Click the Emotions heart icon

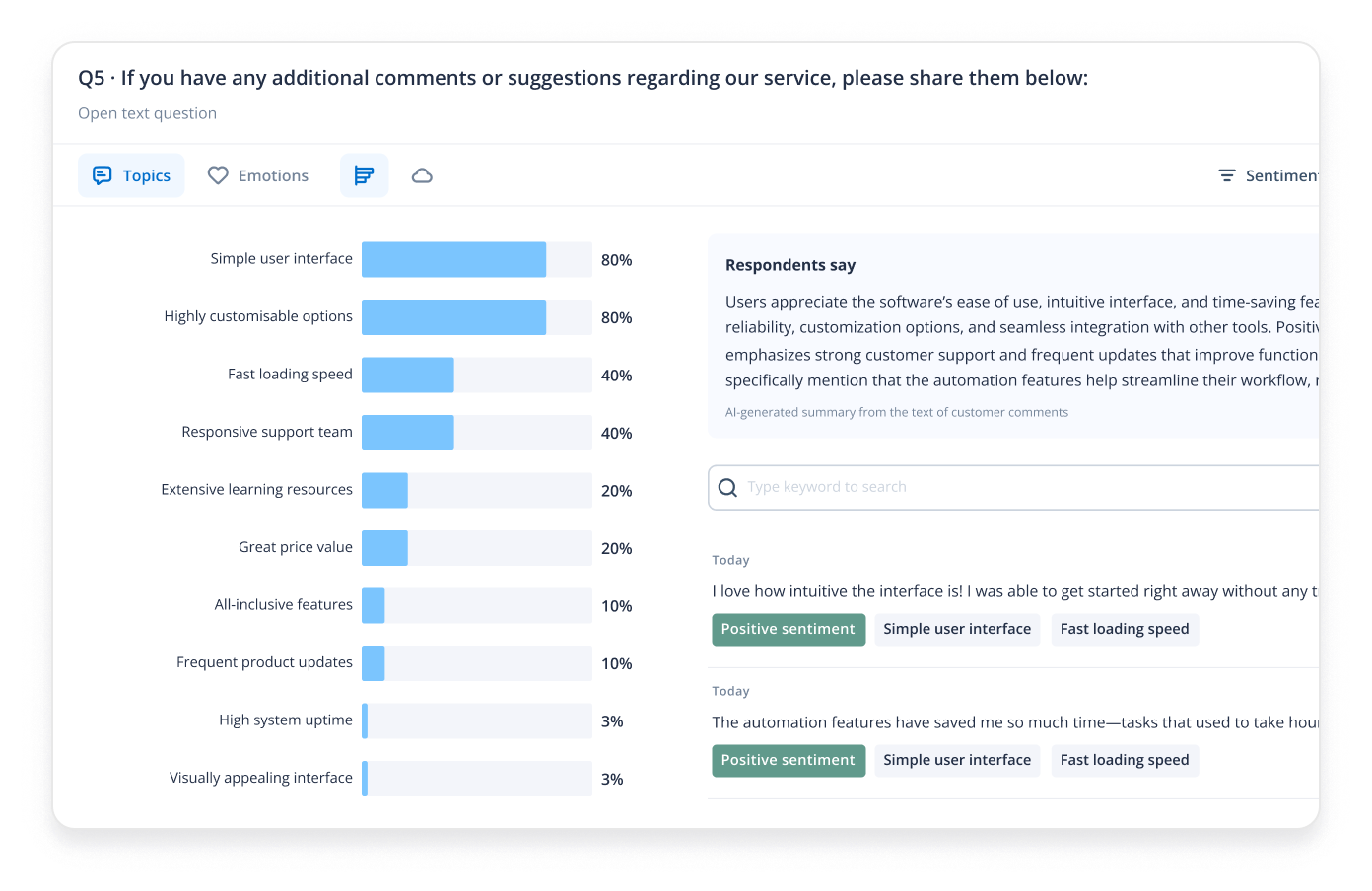pos(218,175)
